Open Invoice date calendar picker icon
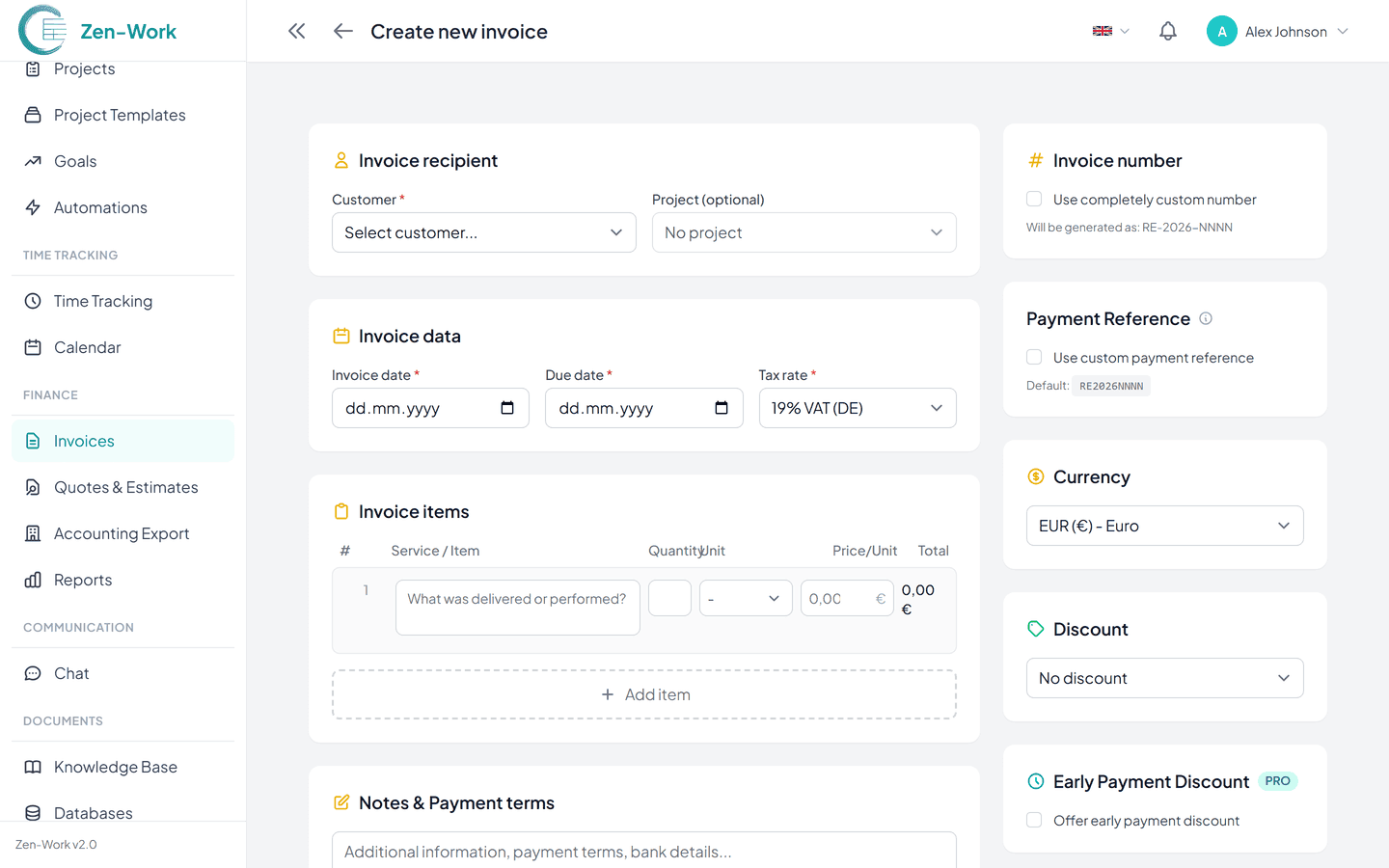 [x=507, y=408]
